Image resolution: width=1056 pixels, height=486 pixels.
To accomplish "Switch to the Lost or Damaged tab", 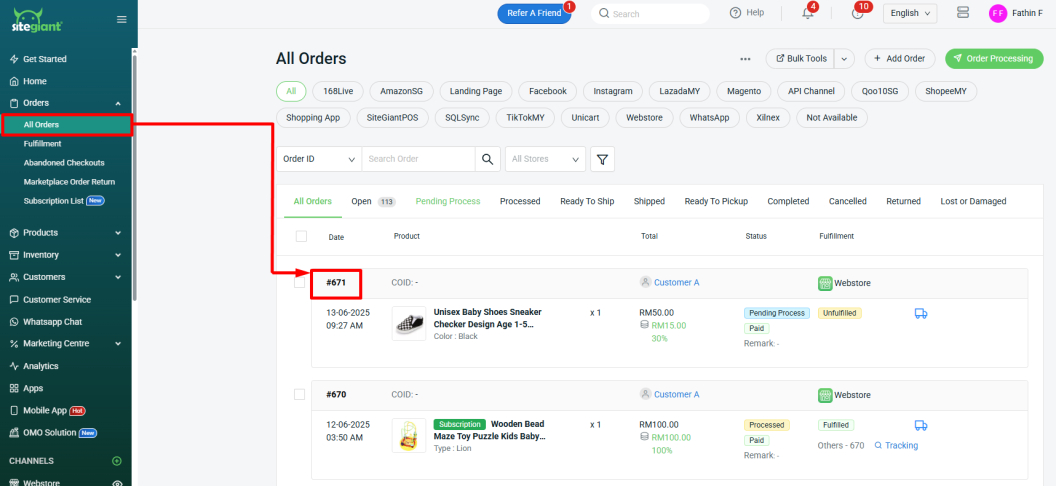I will click(973, 201).
